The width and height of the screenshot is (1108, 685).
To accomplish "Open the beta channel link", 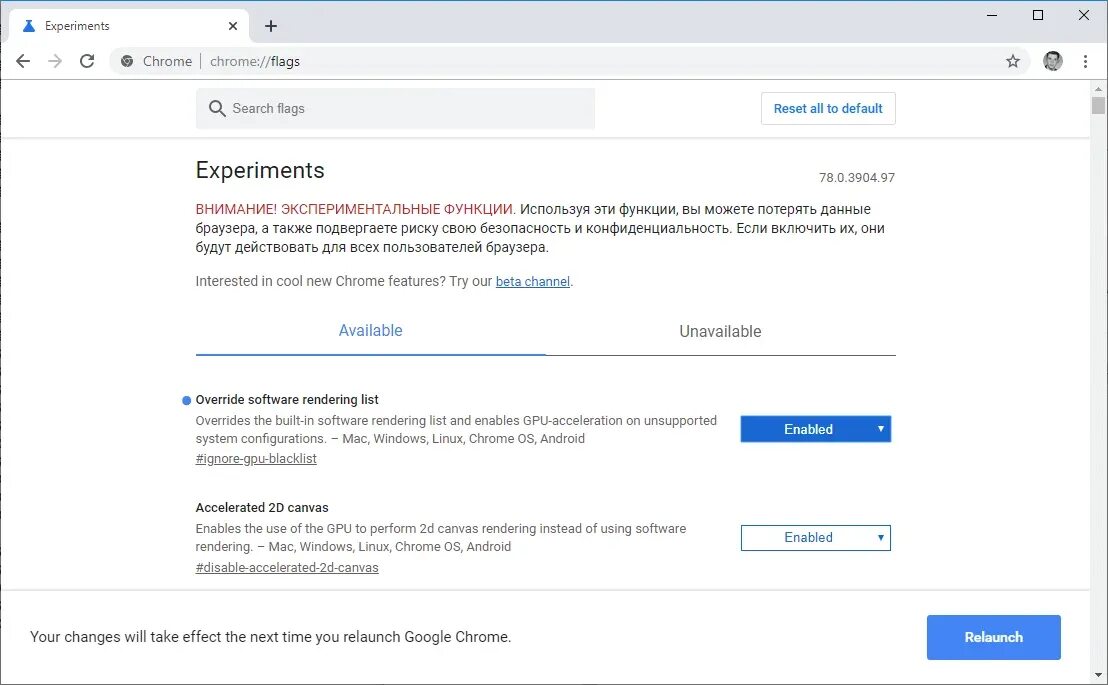I will pyautogui.click(x=533, y=281).
